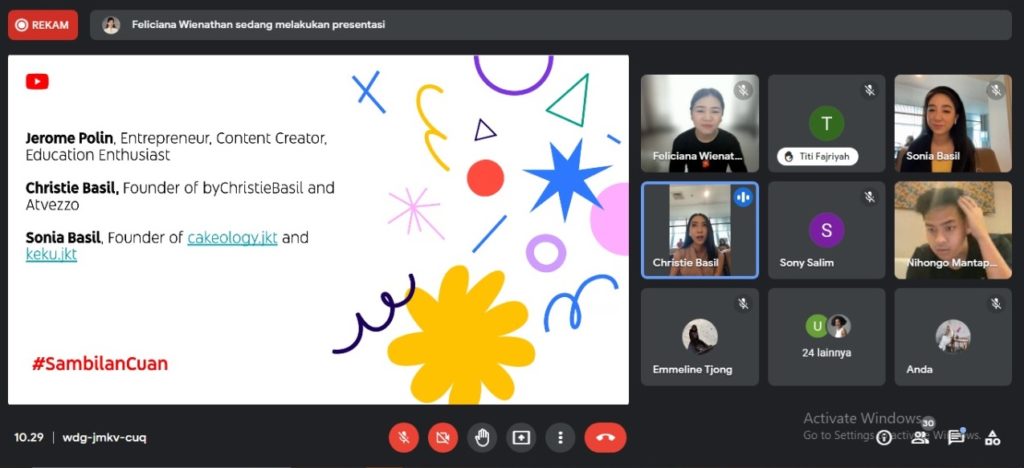Click the muted mic icon on T avatar tile
The width and height of the screenshot is (1024, 468).
click(869, 90)
